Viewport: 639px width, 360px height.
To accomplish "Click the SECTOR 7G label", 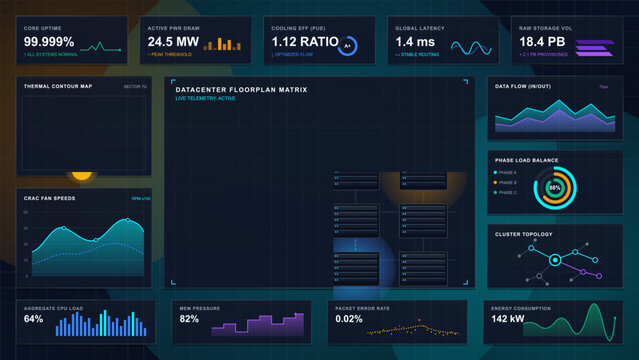I will pyautogui.click(x=135, y=86).
